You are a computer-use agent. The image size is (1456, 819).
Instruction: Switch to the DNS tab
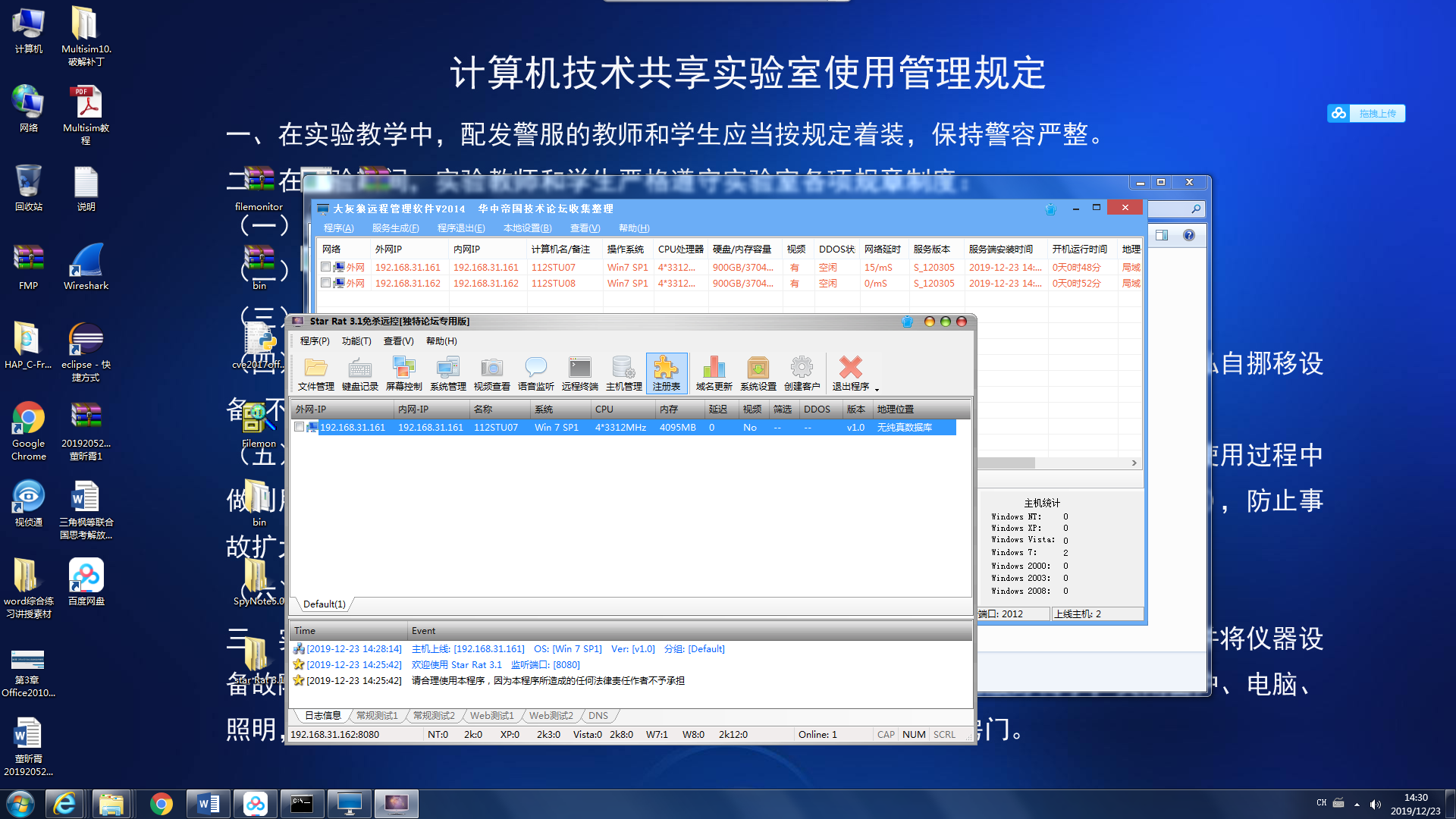pos(598,715)
